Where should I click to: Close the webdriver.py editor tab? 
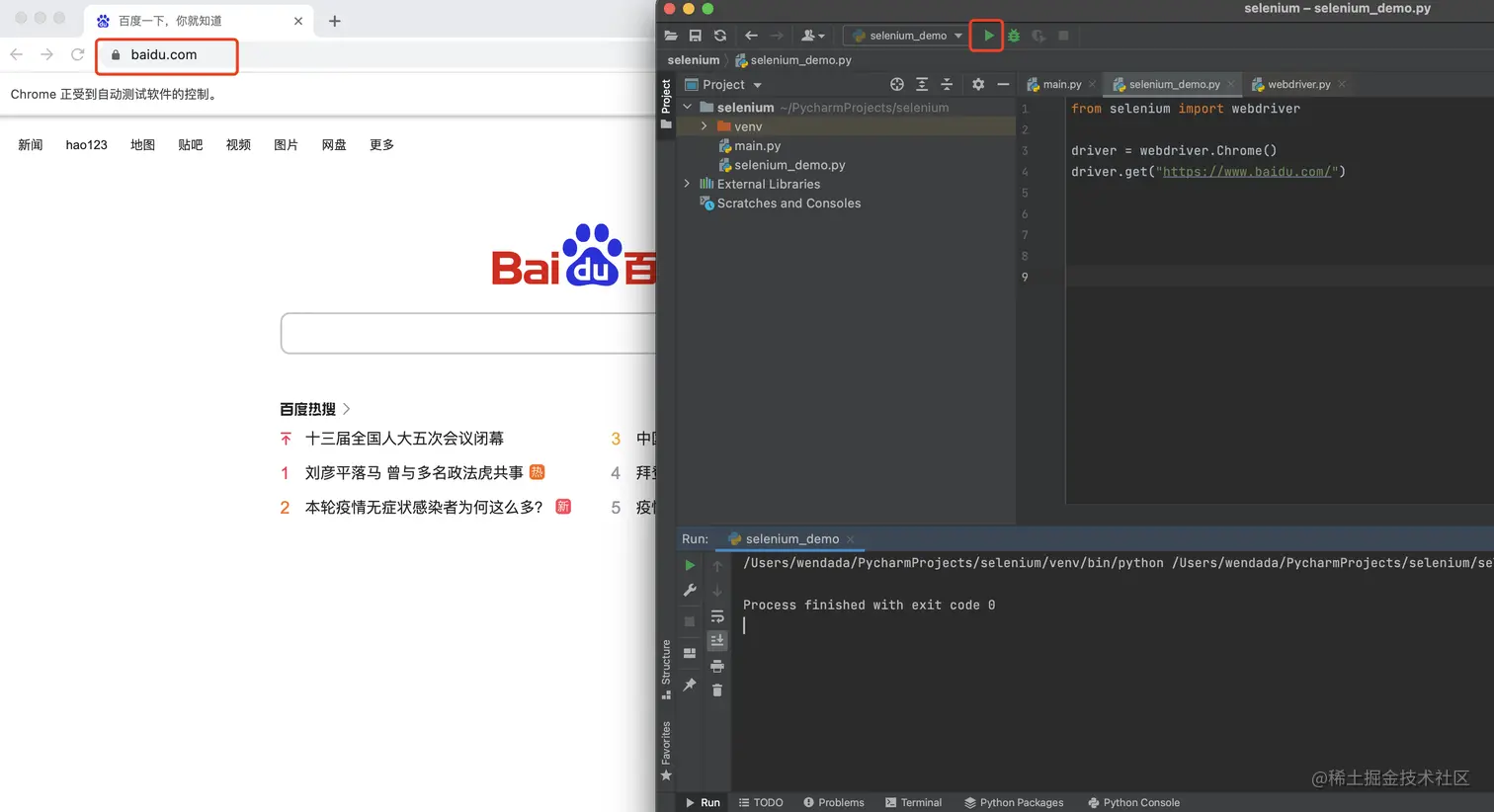[1342, 85]
